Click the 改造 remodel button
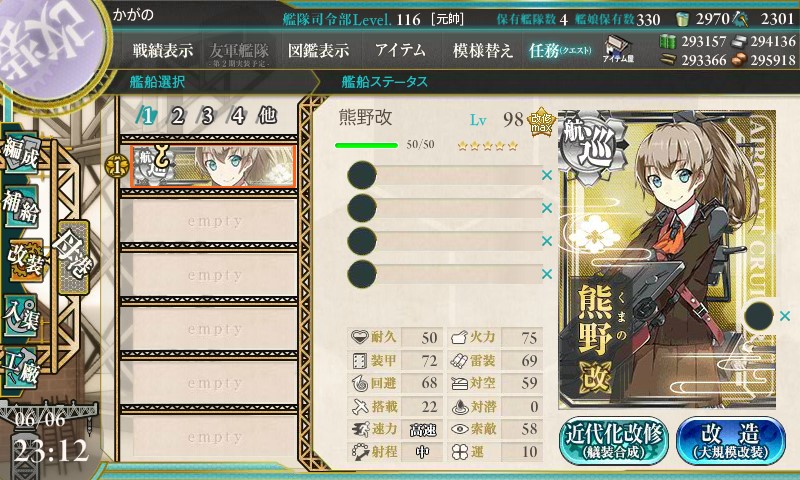 coord(731,441)
